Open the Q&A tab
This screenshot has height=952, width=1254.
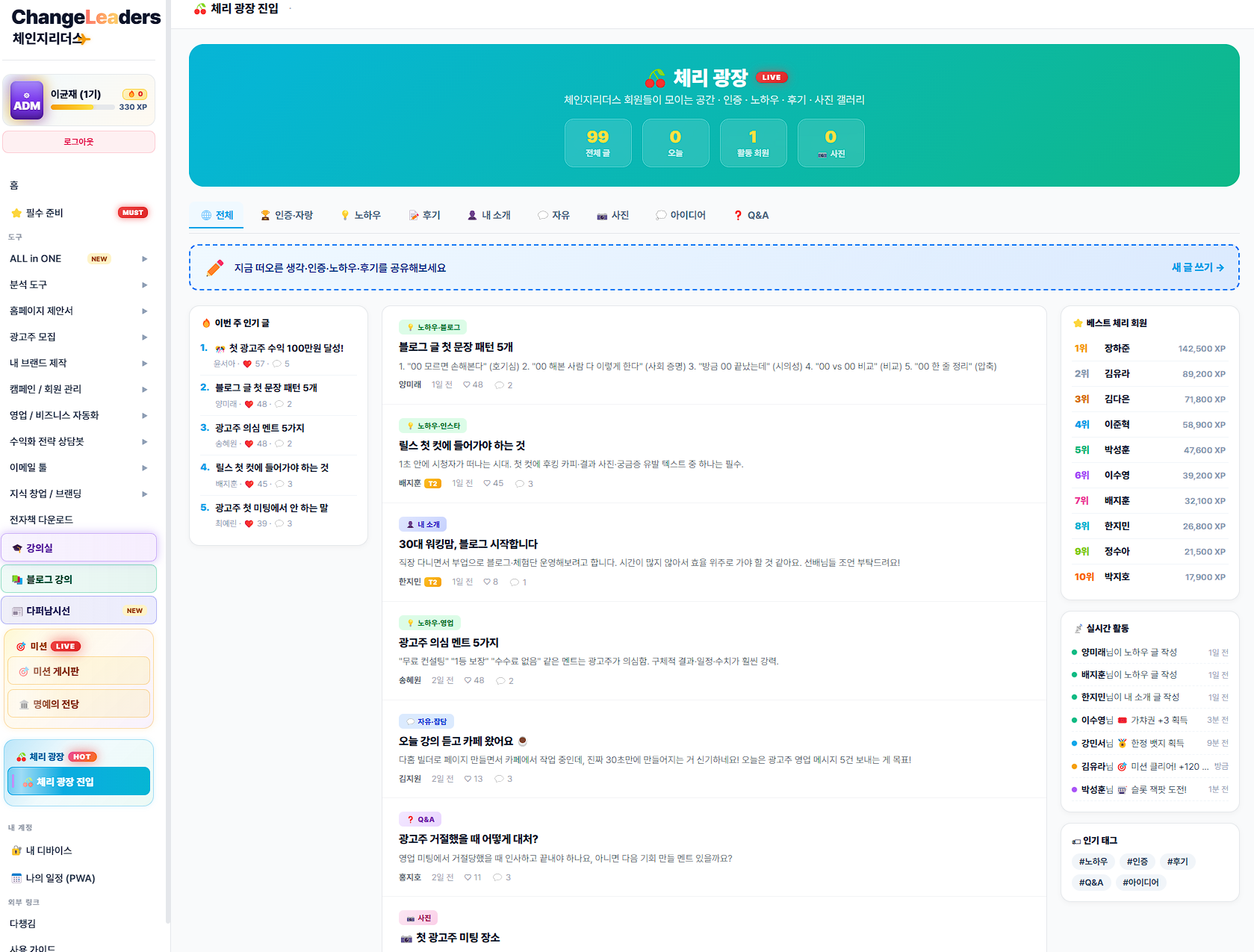coord(751,215)
